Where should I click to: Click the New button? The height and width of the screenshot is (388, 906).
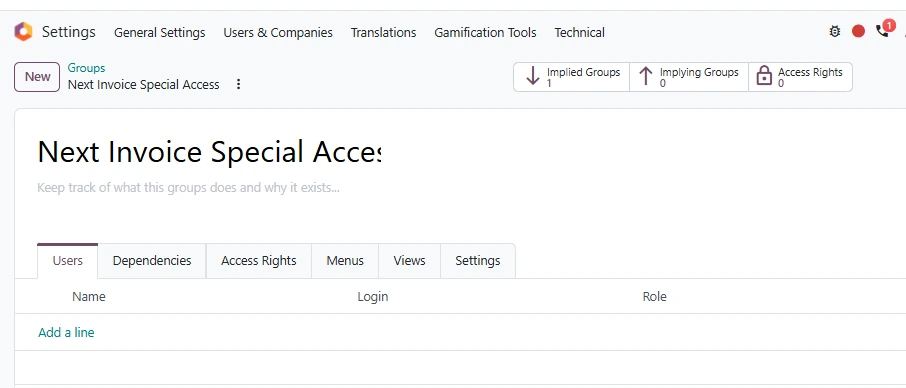[x=37, y=77]
